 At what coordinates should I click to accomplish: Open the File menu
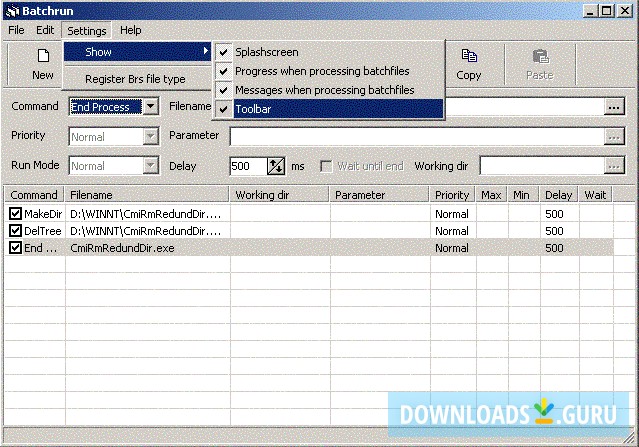pos(16,31)
